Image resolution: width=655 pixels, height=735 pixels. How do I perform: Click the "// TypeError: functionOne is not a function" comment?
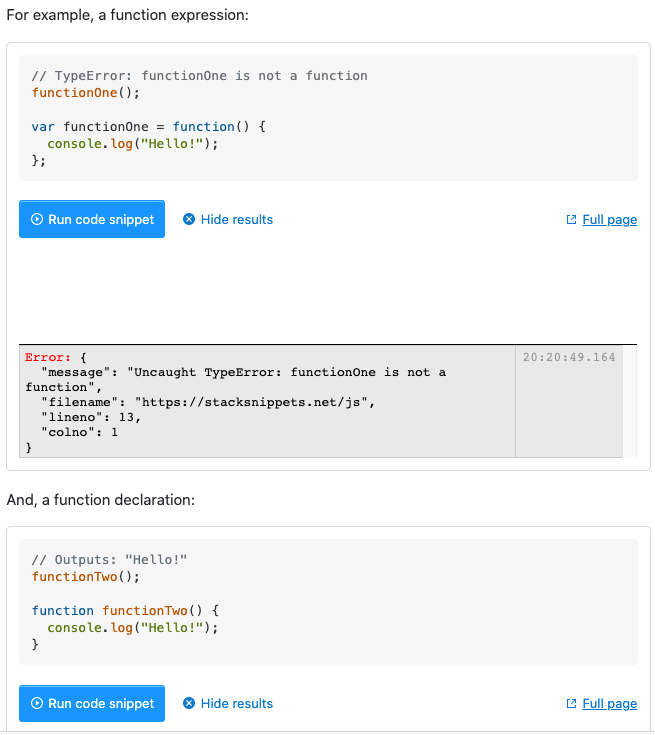pos(199,76)
